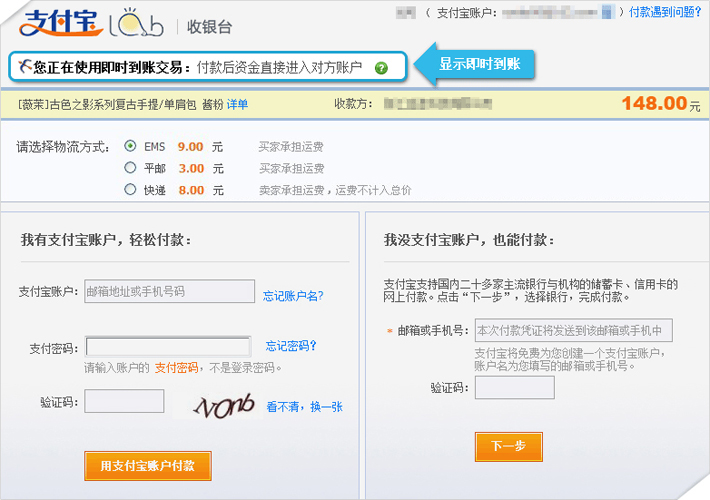Click the 148.00 元 price text

(x=661, y=104)
